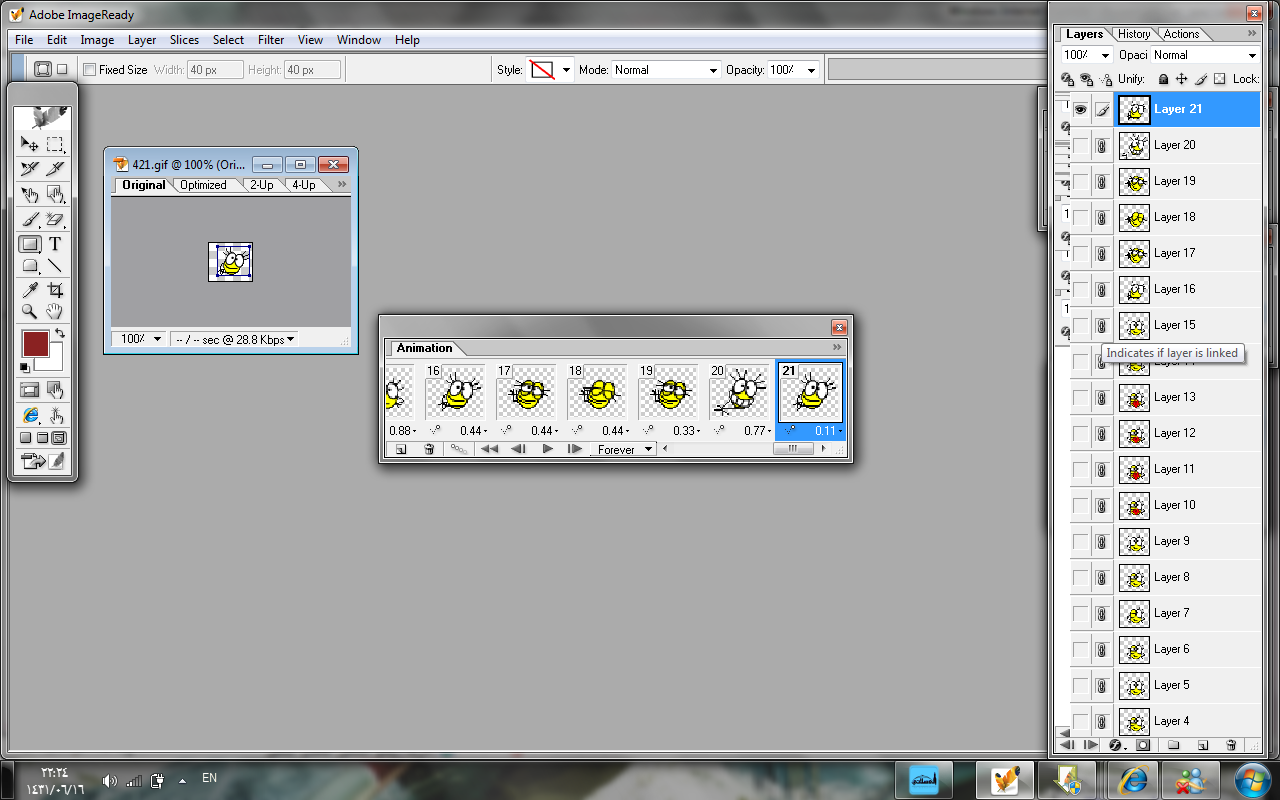Expand the layer blend mode Normal dropdown
This screenshot has width=1280, height=800.
1251,55
